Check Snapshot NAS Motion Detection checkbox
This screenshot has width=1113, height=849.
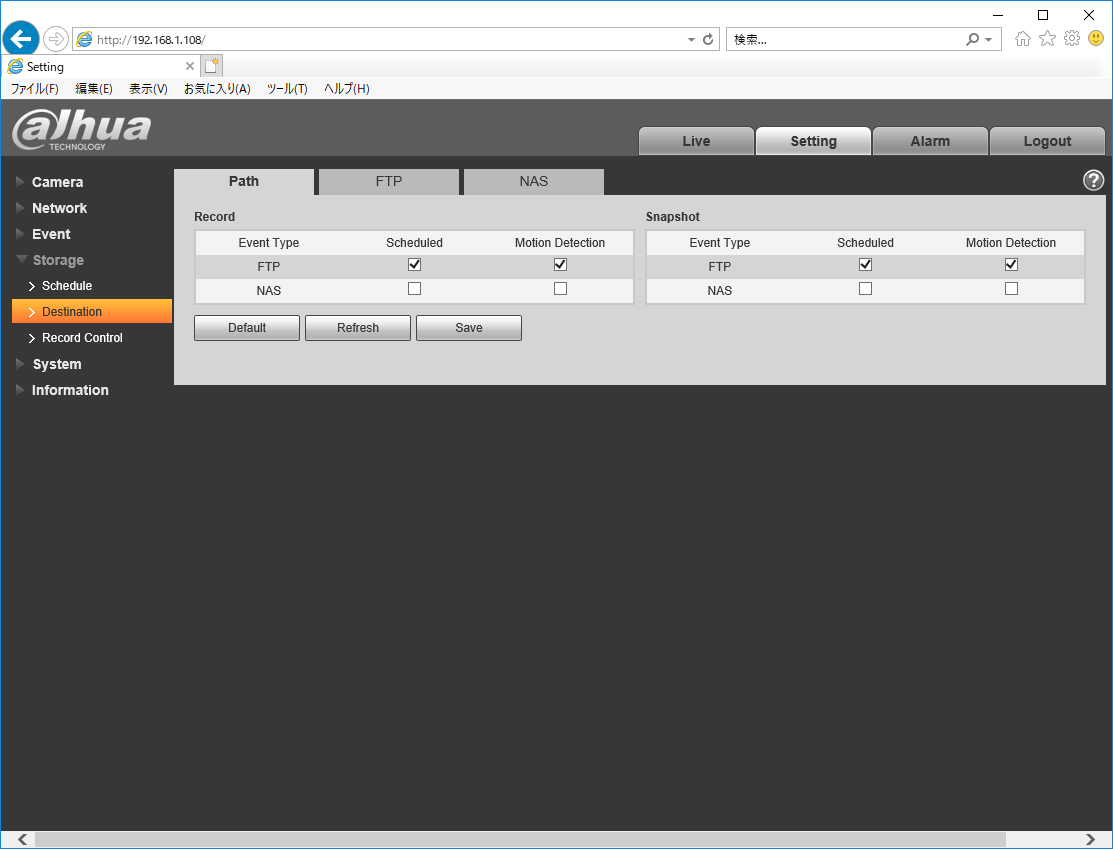tap(1011, 289)
